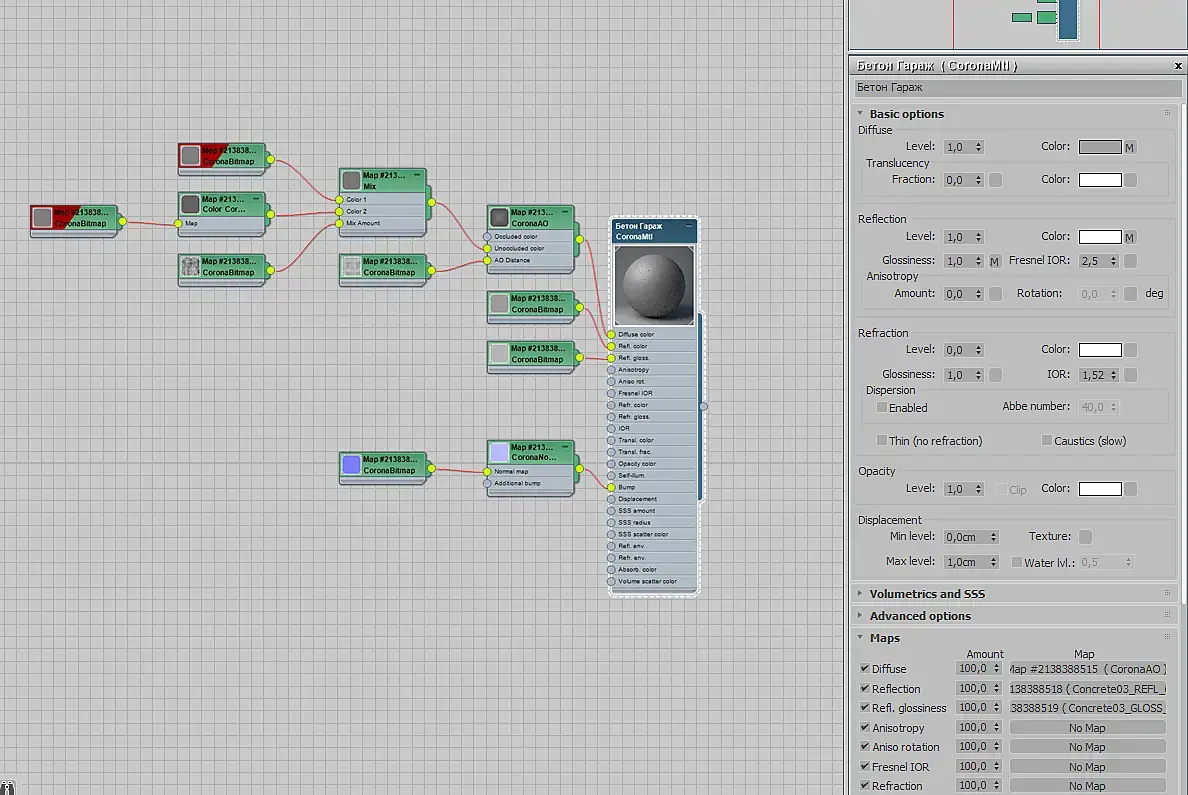Click the Reflection glossiness M map button
Viewport: 1188px width, 795px height.
click(x=995, y=261)
